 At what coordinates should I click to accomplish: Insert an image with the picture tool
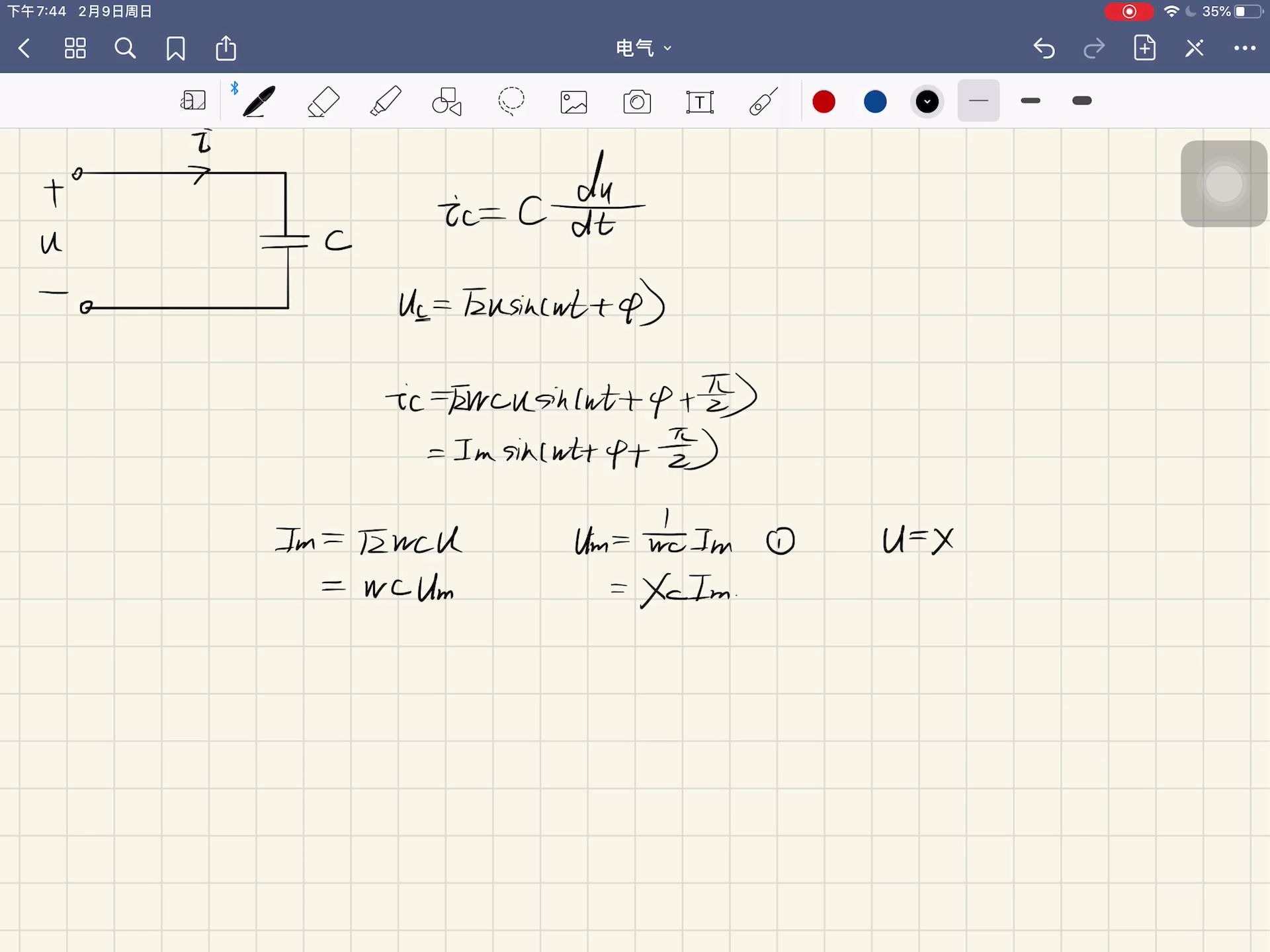573,102
